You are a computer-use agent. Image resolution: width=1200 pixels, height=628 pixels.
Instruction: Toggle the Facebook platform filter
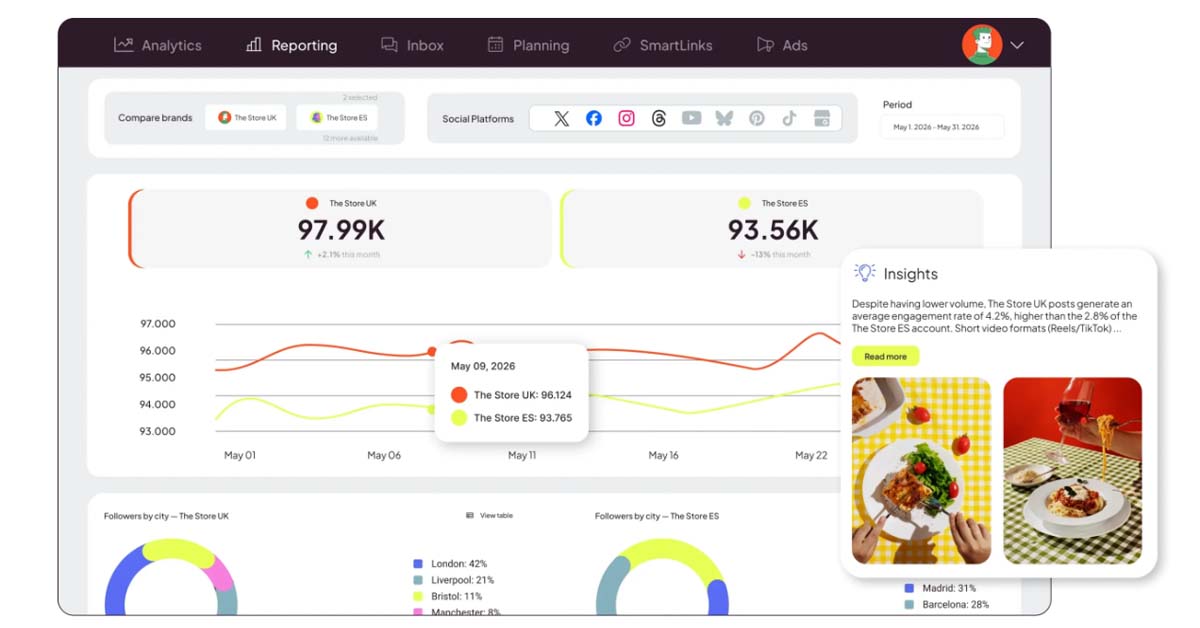point(594,118)
